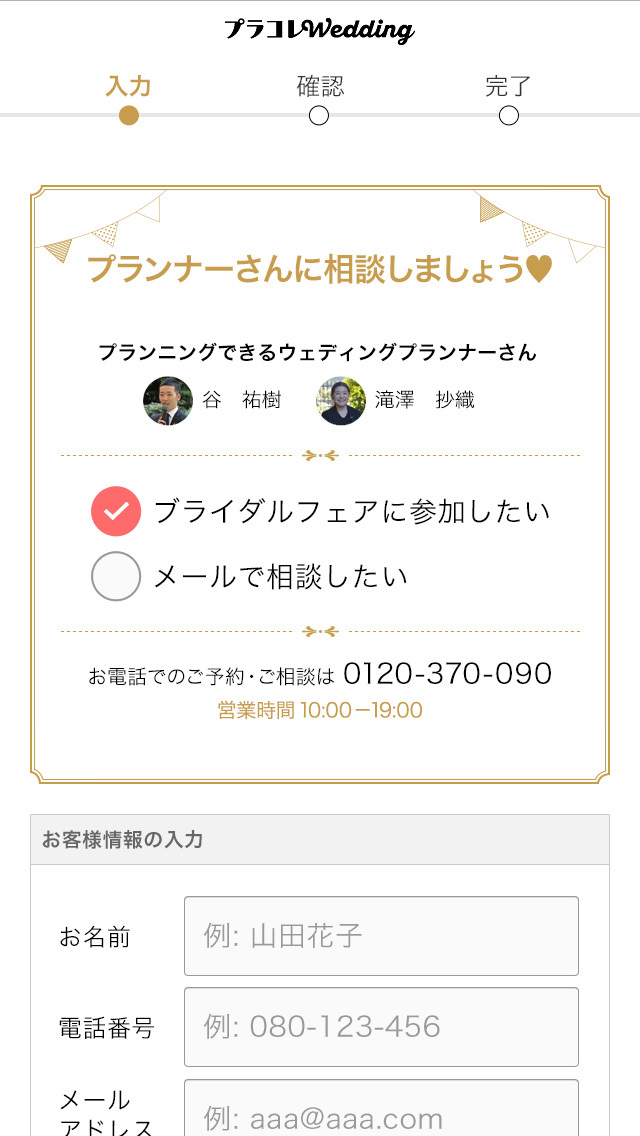The image size is (640, 1136).
Task: Click the heart icon after the consultation heading
Action: (x=539, y=269)
